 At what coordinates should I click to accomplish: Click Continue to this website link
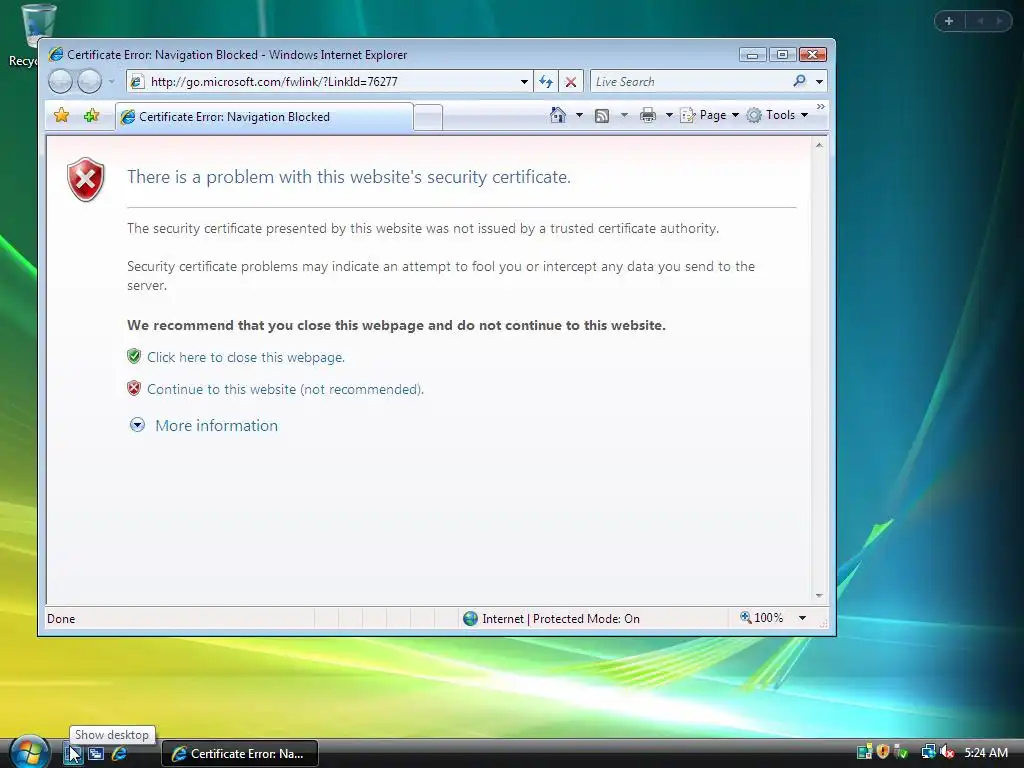(x=285, y=389)
